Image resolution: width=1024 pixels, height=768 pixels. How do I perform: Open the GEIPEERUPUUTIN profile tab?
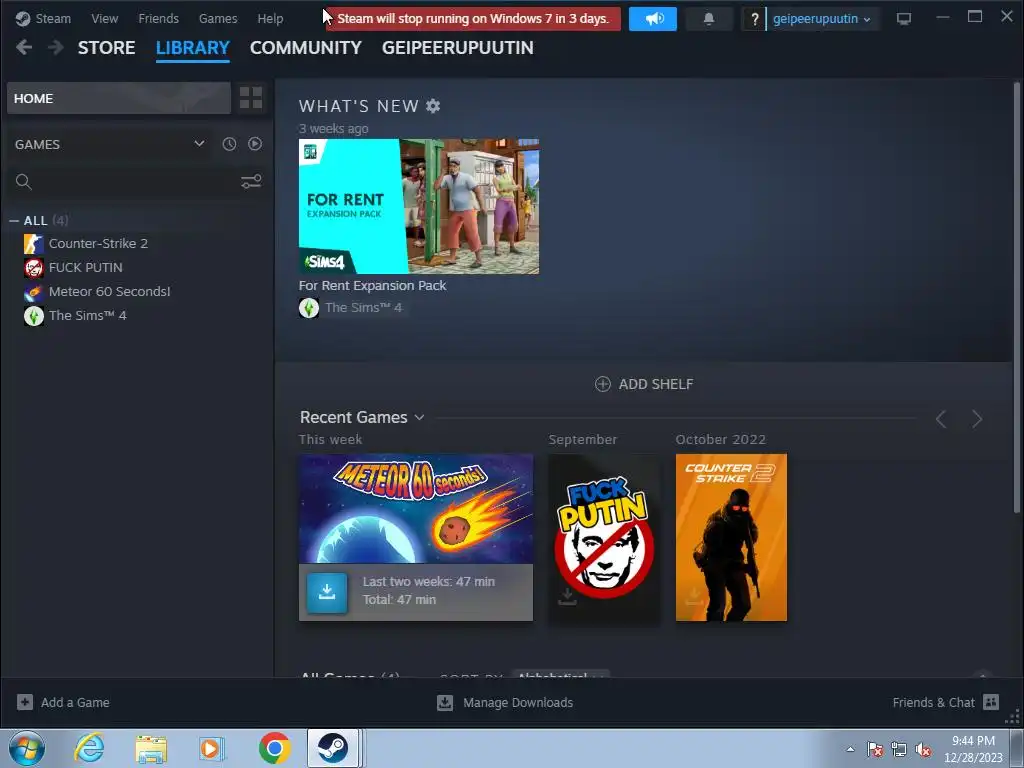pyautogui.click(x=458, y=48)
